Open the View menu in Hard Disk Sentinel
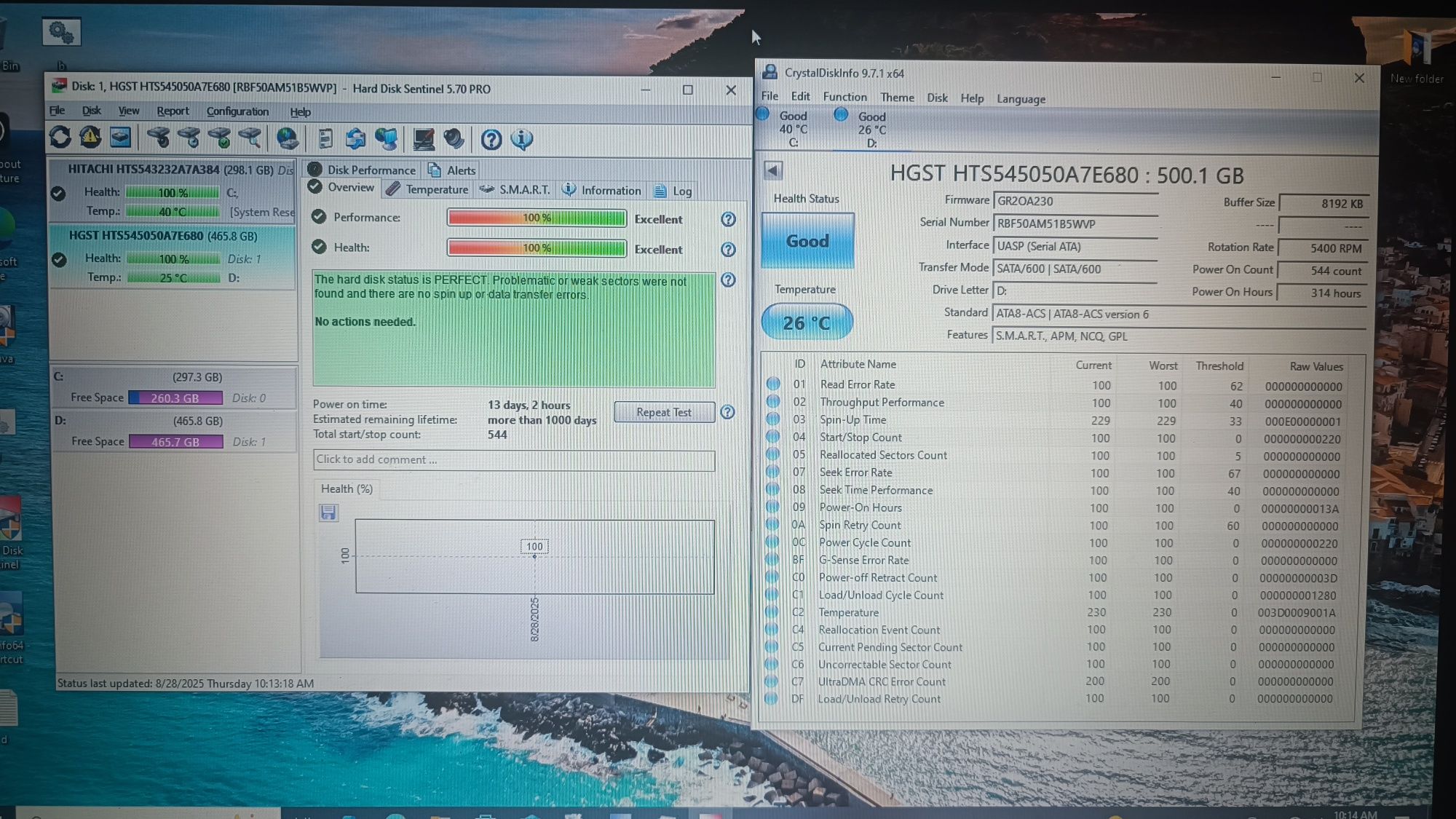 pos(129,111)
